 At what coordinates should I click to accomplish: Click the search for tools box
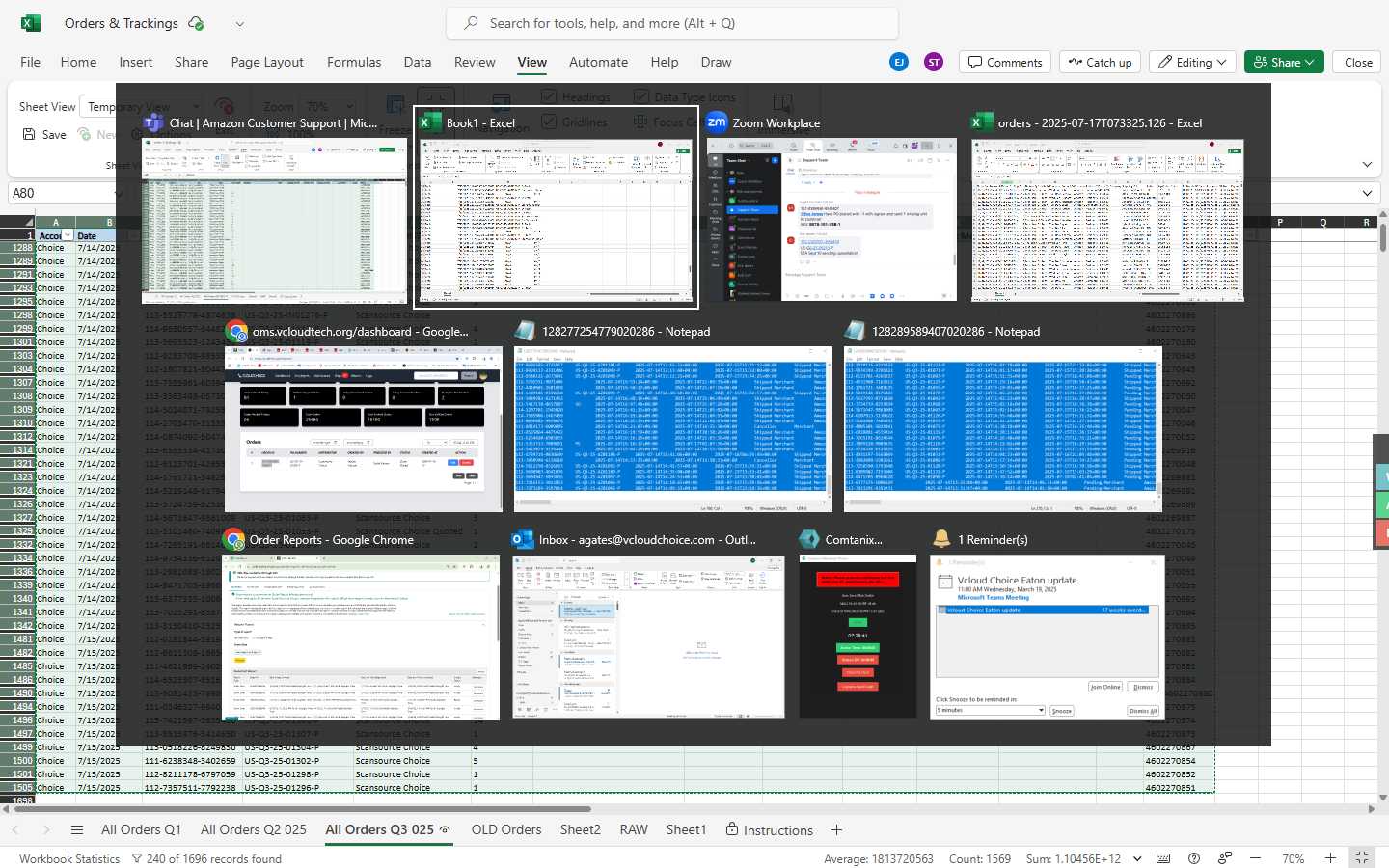click(672, 23)
